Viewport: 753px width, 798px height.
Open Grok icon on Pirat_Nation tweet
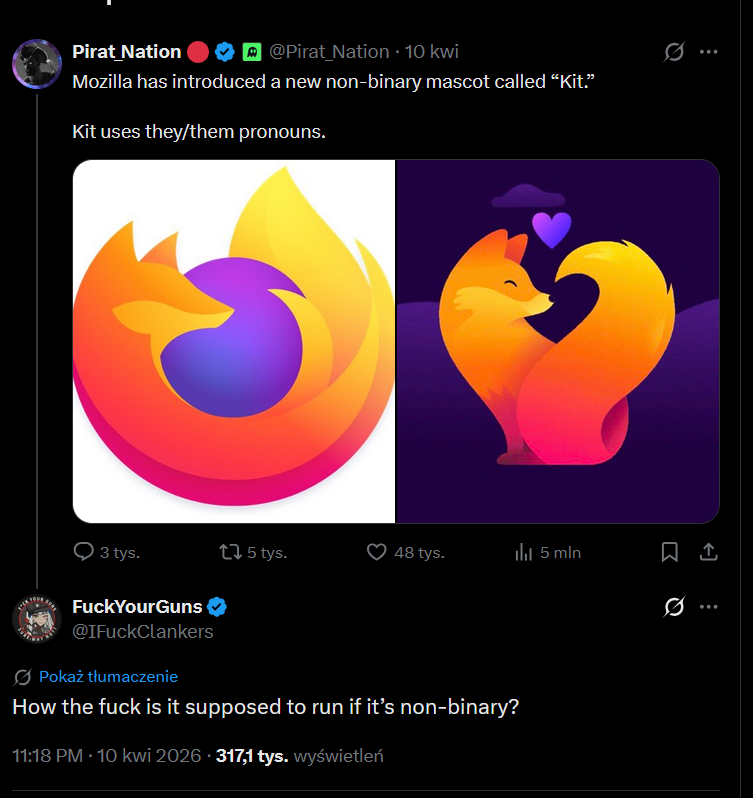click(674, 51)
